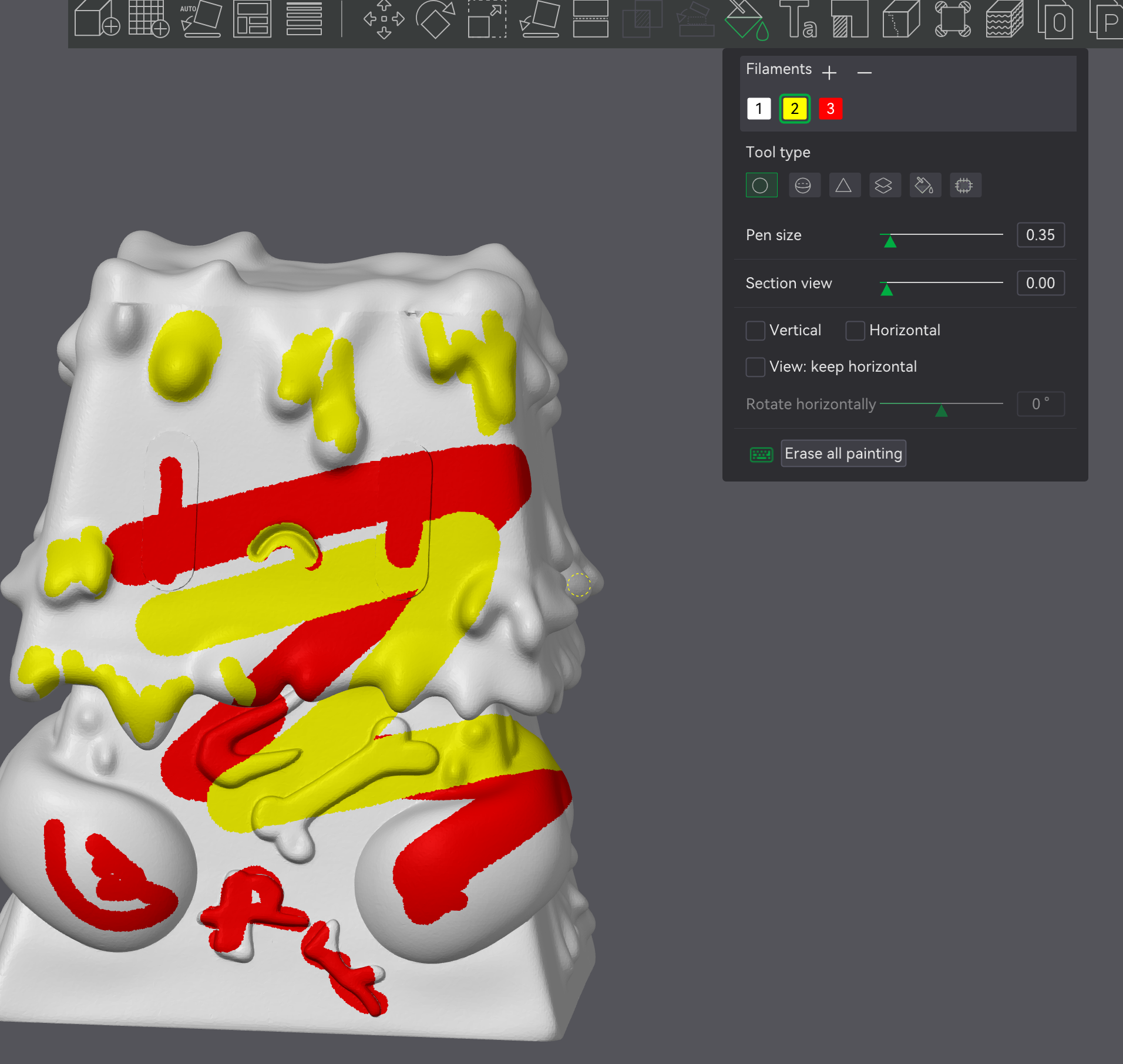Click the Add object cube icon
Image resolution: width=1123 pixels, height=1064 pixels.
[97, 19]
